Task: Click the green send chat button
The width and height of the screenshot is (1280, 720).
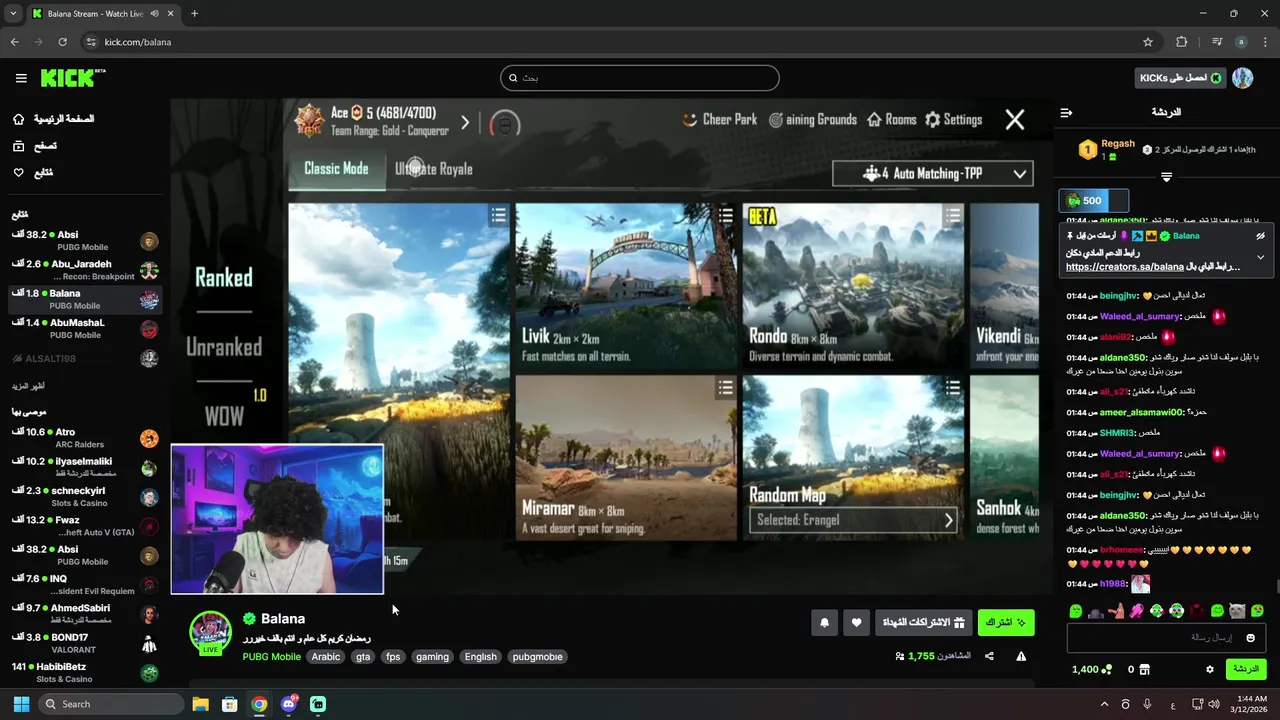Action: pyautogui.click(x=1245, y=669)
